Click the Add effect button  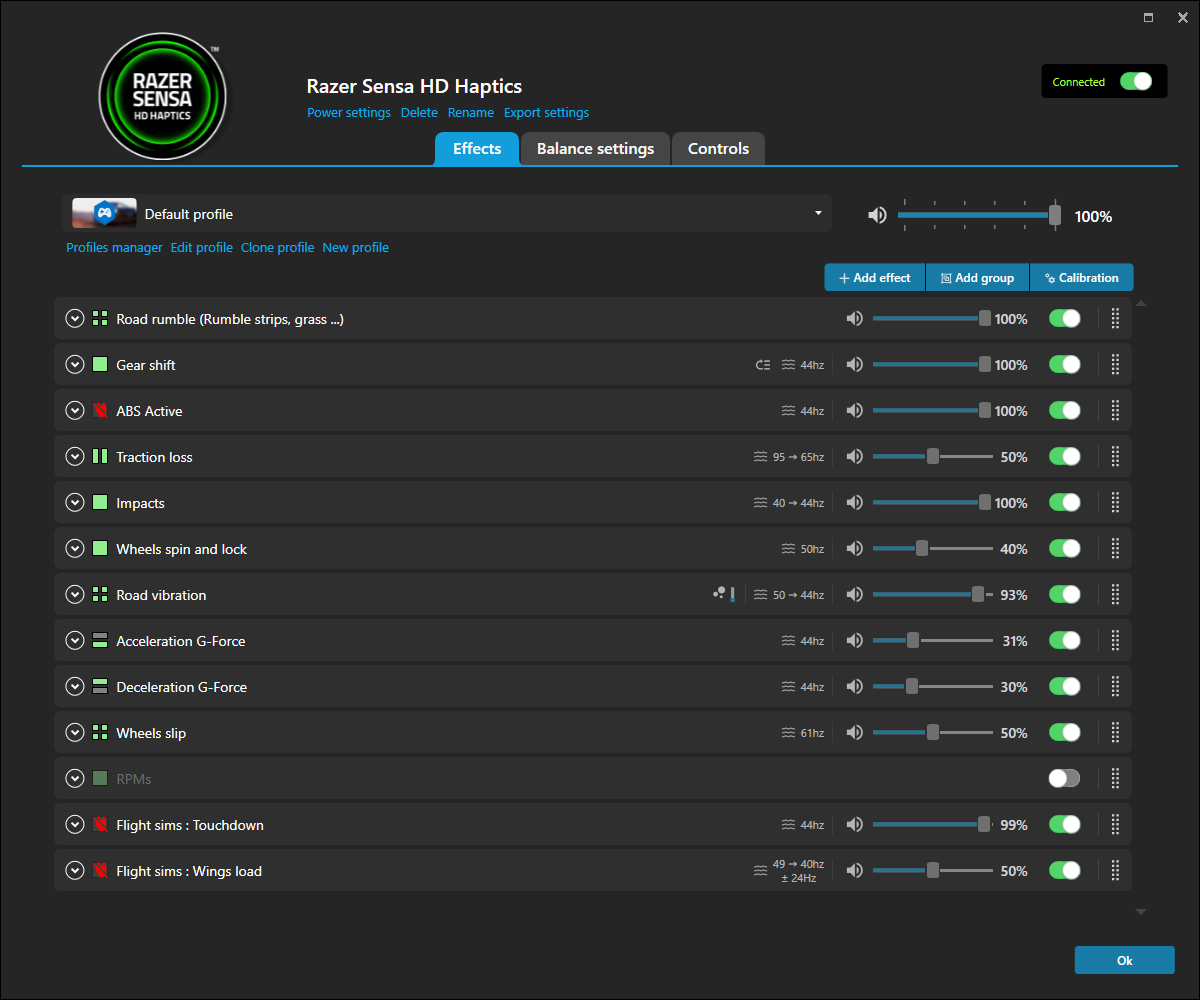pyautogui.click(x=875, y=278)
